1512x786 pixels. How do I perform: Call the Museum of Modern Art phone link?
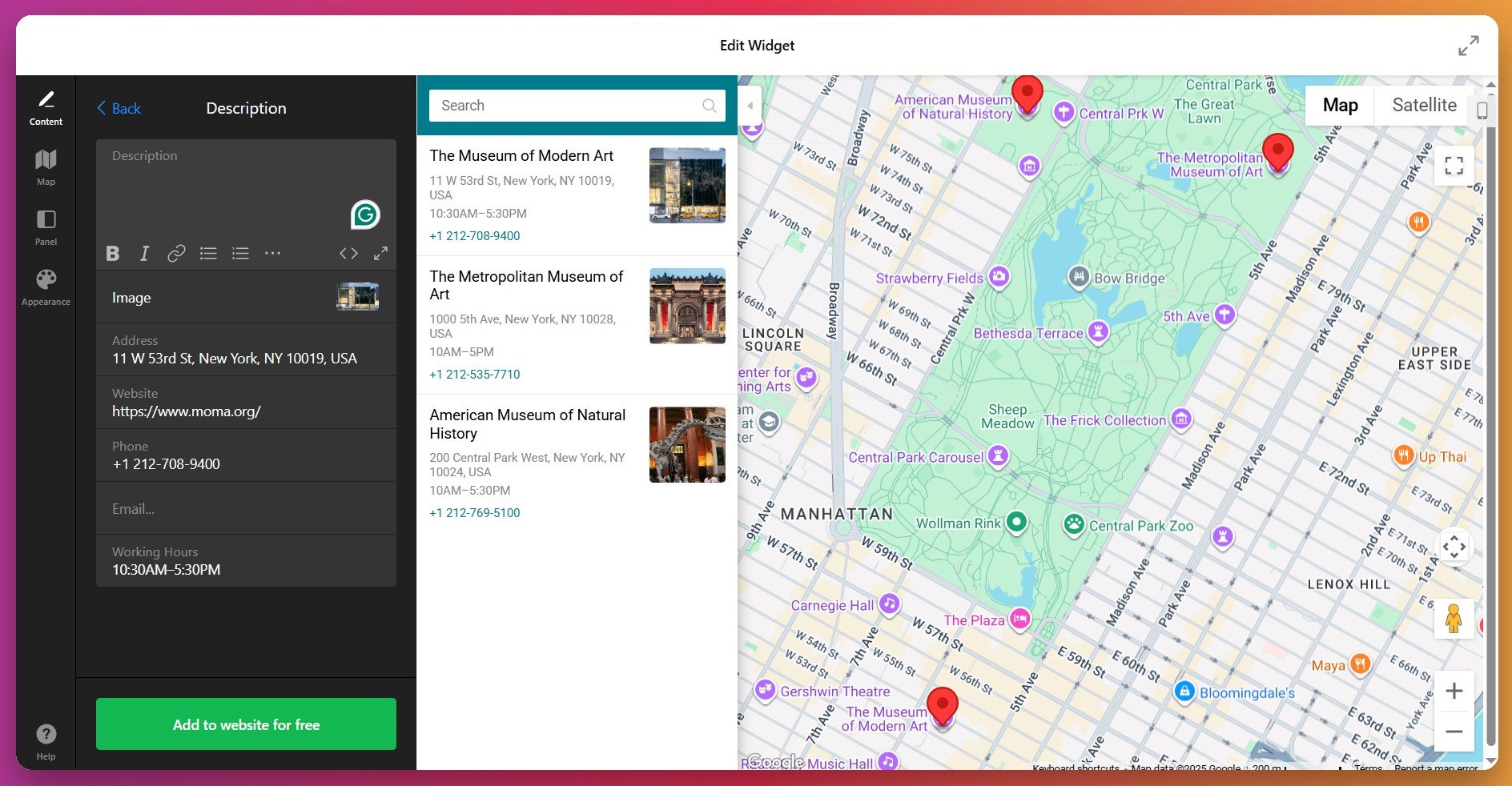tap(474, 235)
